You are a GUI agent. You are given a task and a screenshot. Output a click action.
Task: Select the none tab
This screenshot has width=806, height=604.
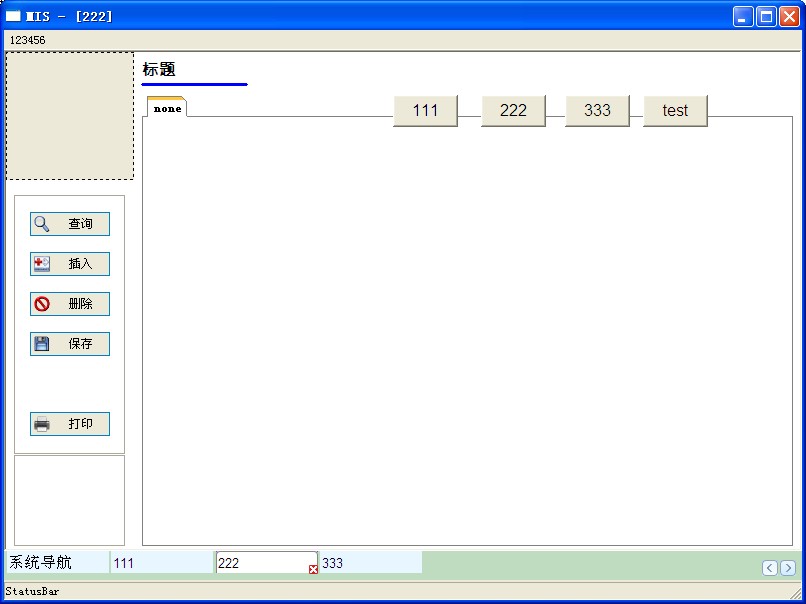coord(167,107)
